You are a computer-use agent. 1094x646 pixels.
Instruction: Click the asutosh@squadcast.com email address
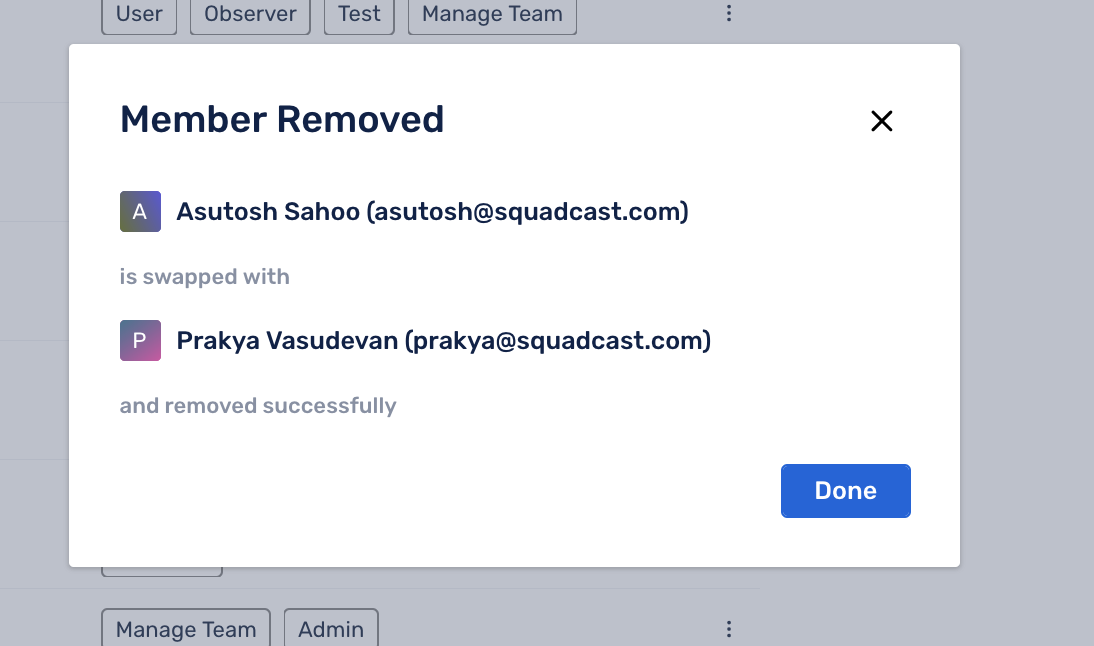tap(527, 212)
